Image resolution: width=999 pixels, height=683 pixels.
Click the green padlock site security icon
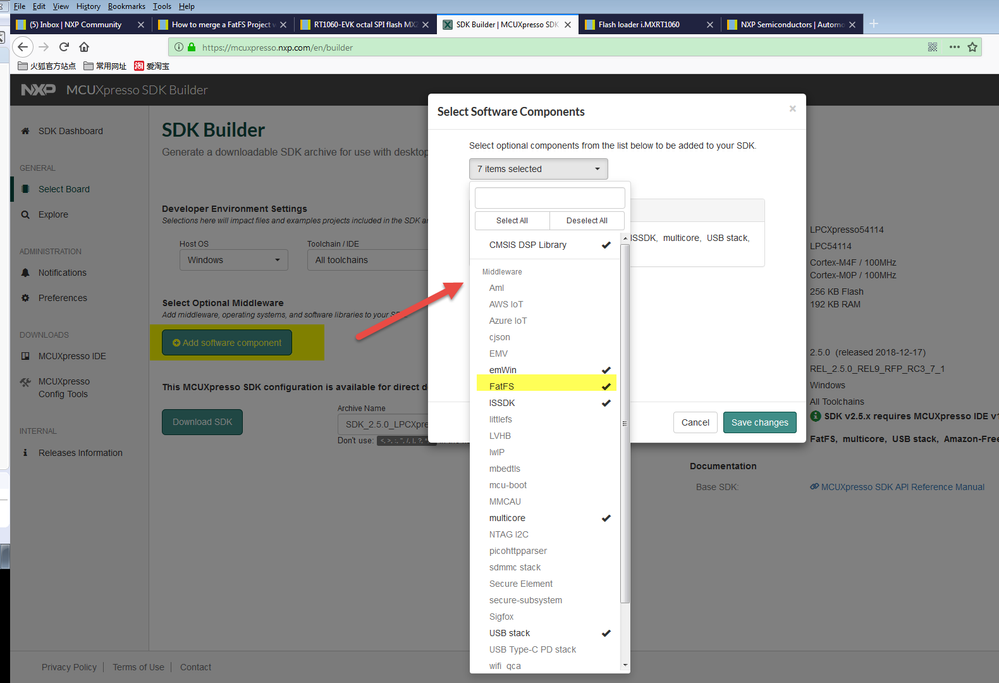tap(191, 47)
